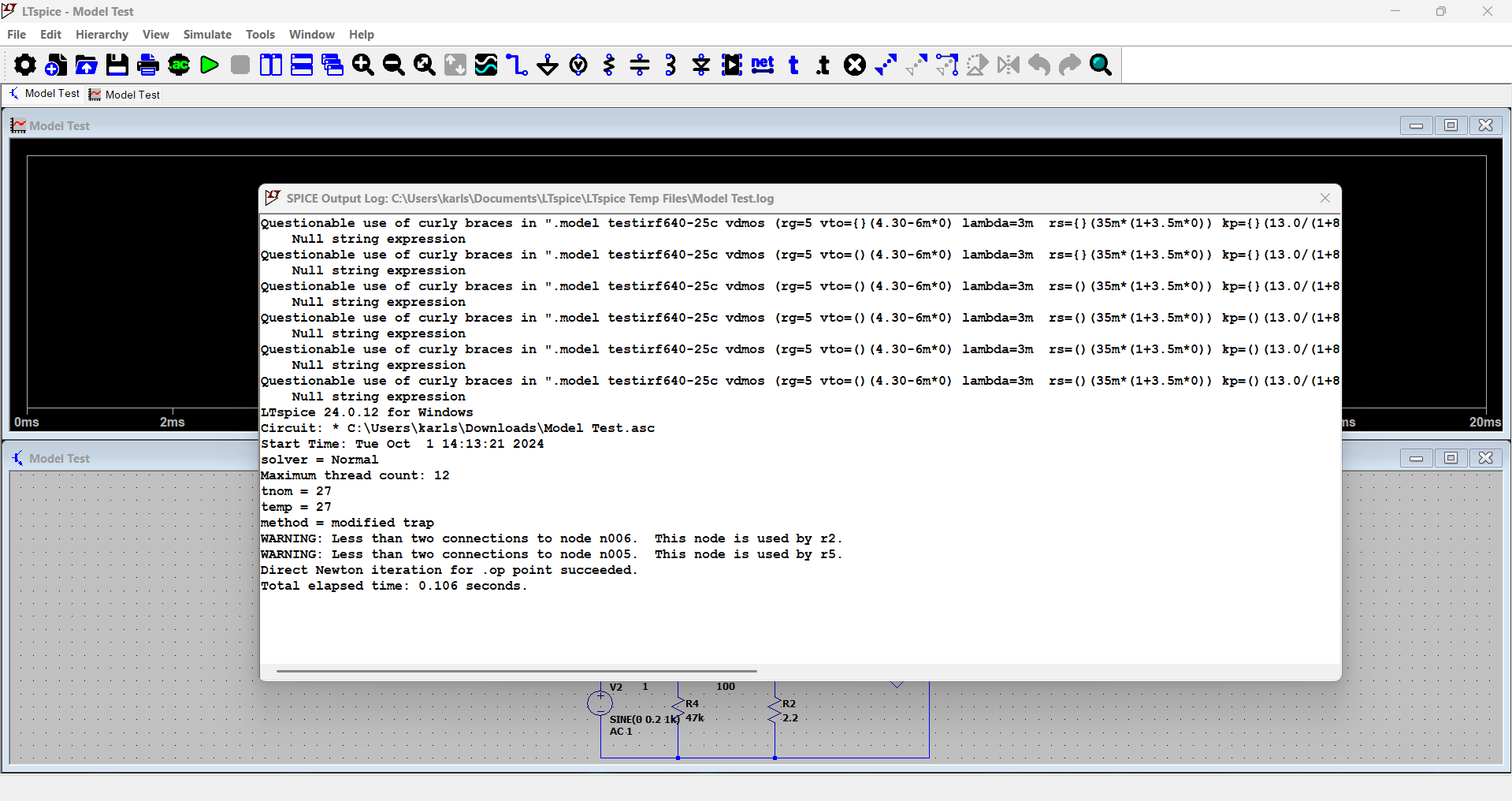The height and width of the screenshot is (801, 1512).
Task: Open the View menu
Action: tap(156, 35)
